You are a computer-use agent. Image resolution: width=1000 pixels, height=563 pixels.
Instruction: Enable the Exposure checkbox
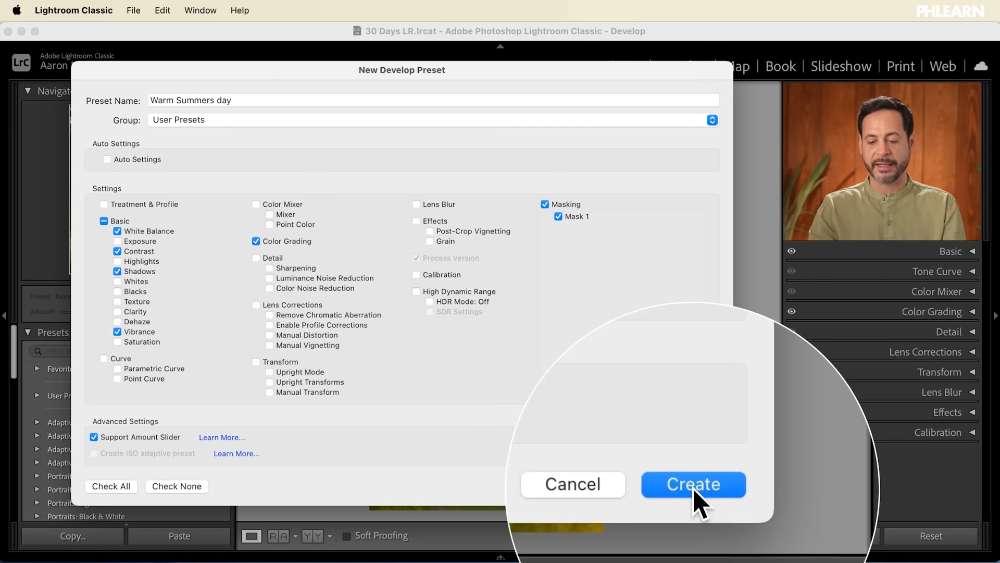click(x=117, y=242)
